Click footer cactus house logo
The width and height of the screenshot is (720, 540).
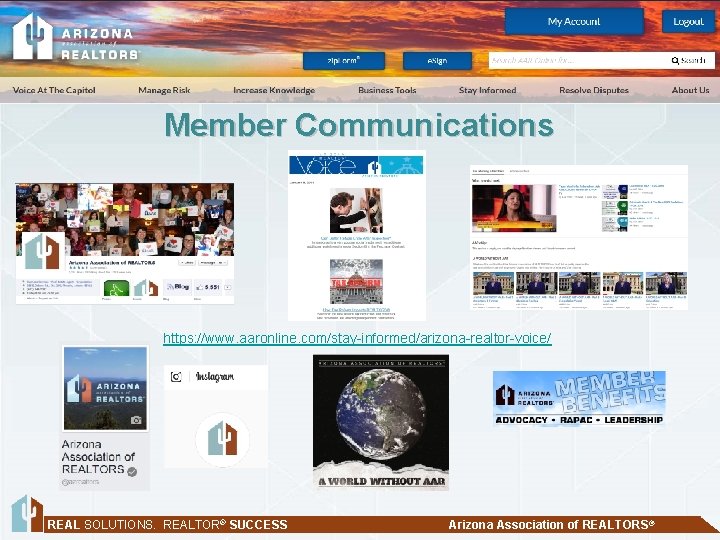point(27,513)
